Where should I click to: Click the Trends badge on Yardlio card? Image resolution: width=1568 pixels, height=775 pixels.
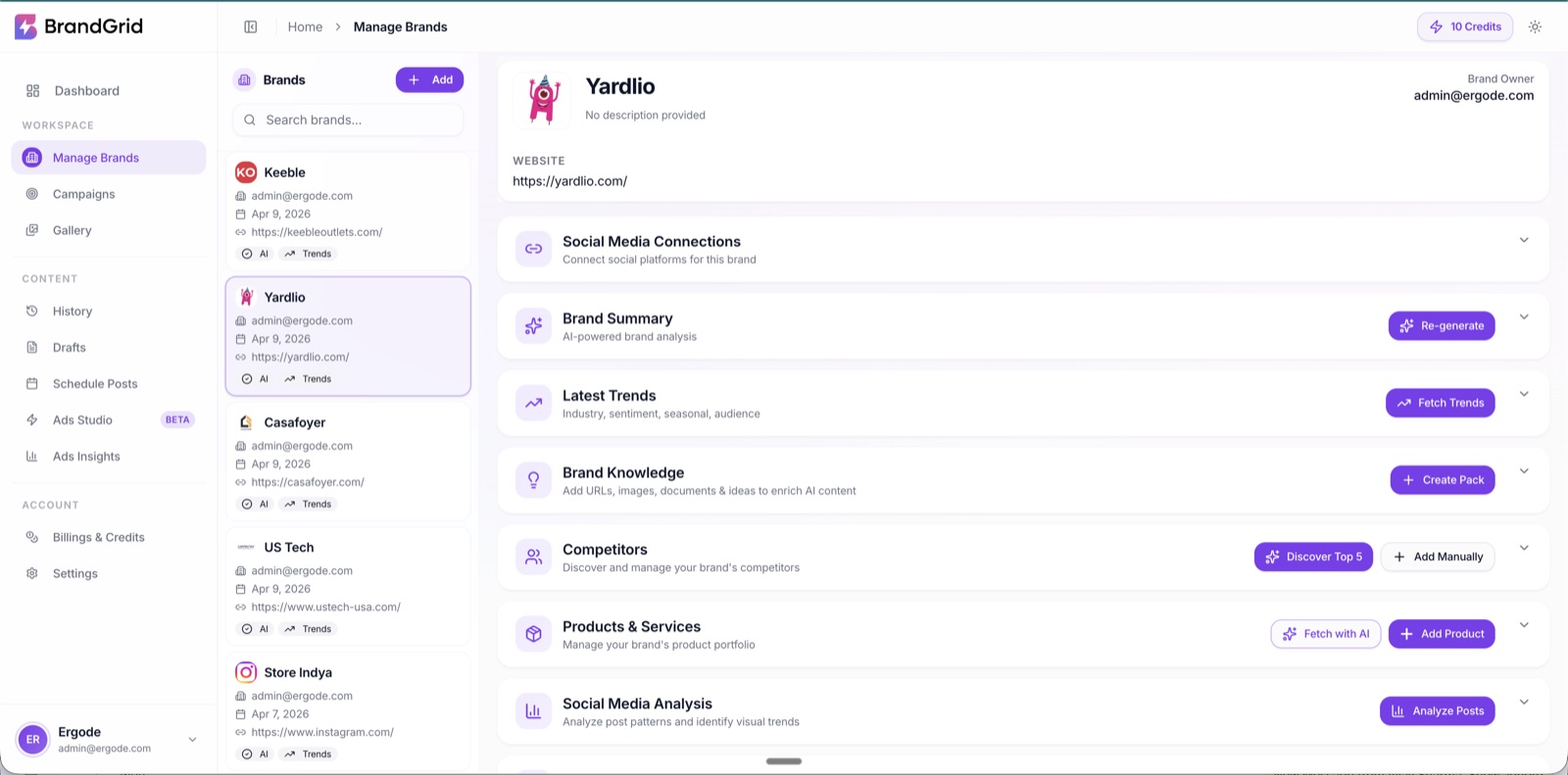[308, 379]
